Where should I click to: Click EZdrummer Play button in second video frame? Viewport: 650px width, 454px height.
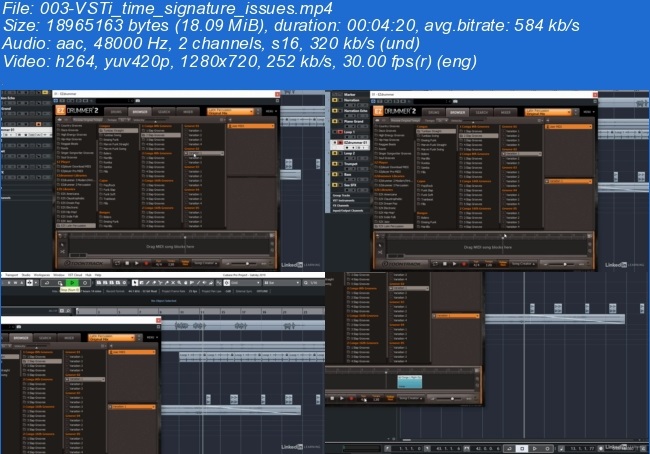point(454,264)
